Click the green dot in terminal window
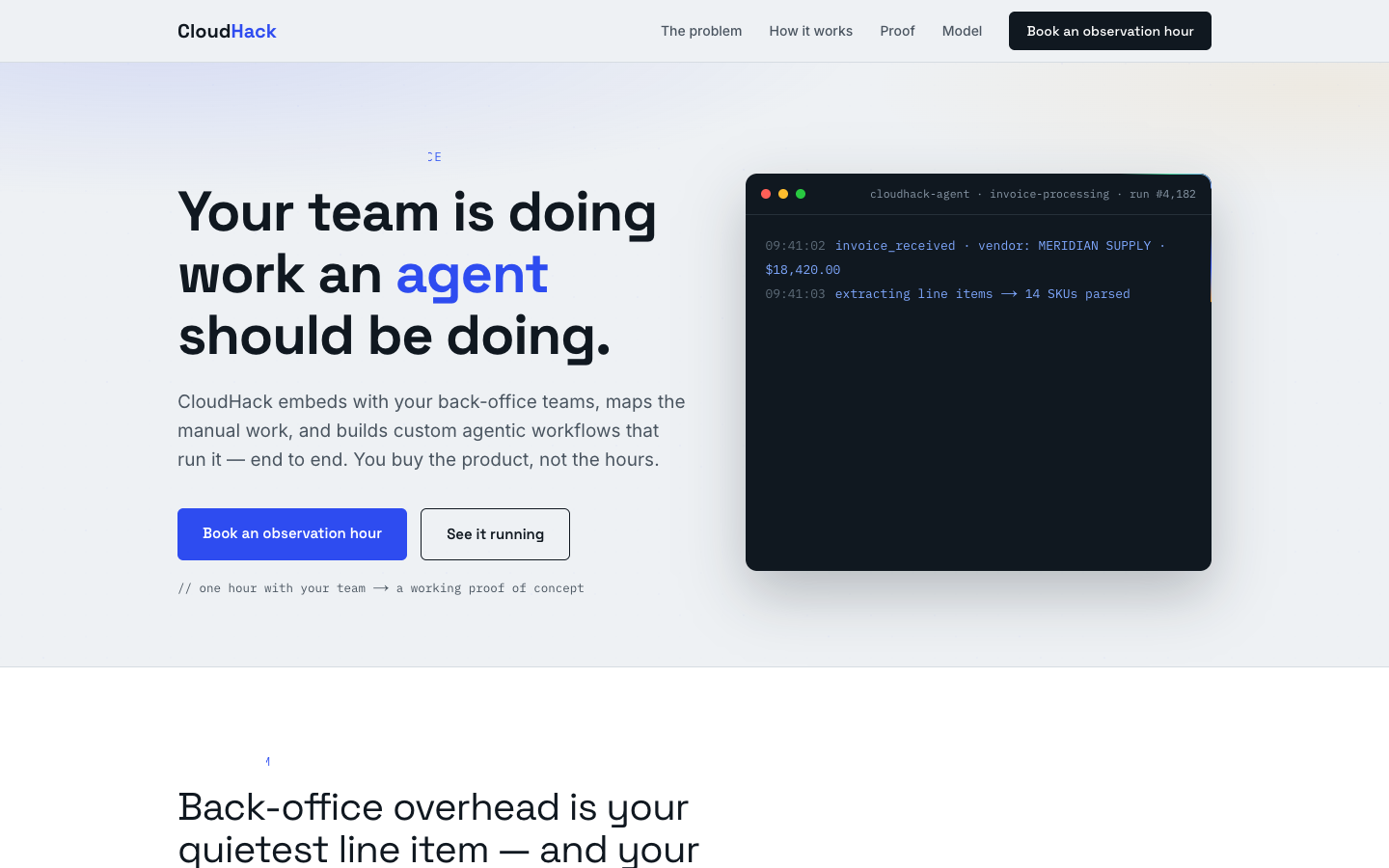1389x868 pixels. point(801,194)
